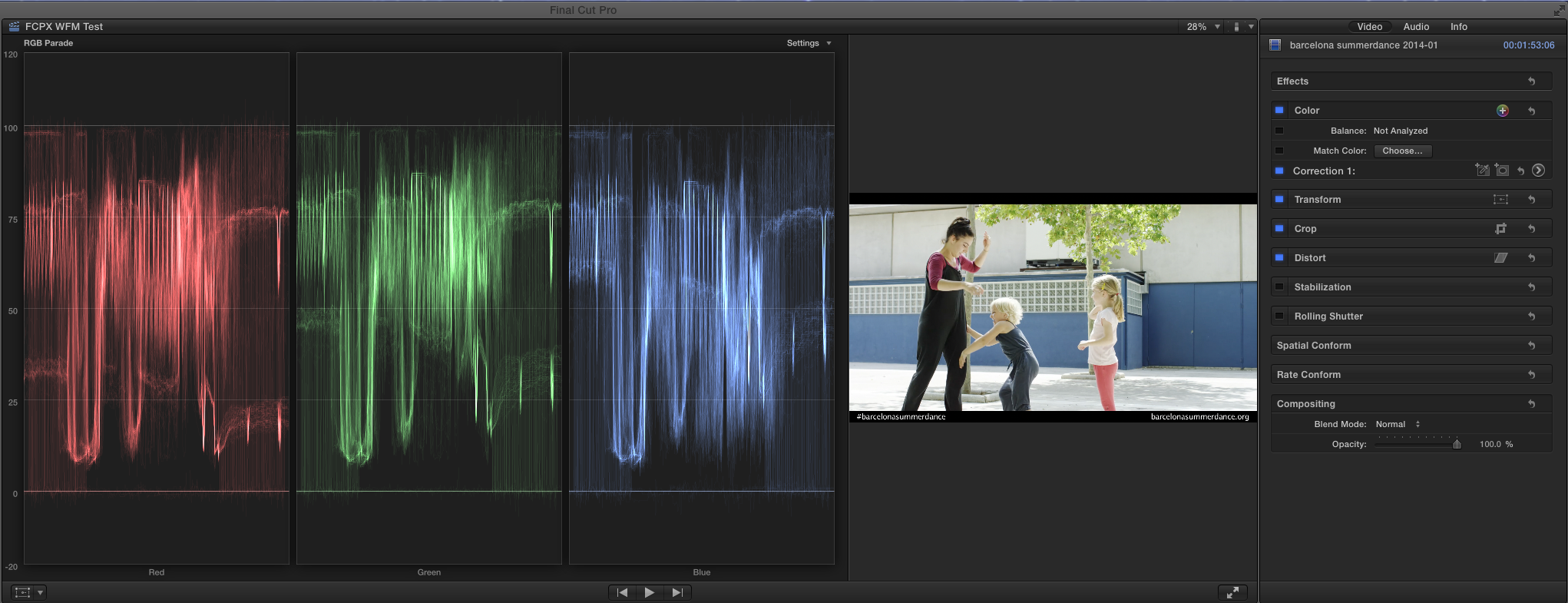Screen dimensions: 1568x603
Task: Enable the Stabilization checkbox
Action: pyautogui.click(x=1279, y=287)
